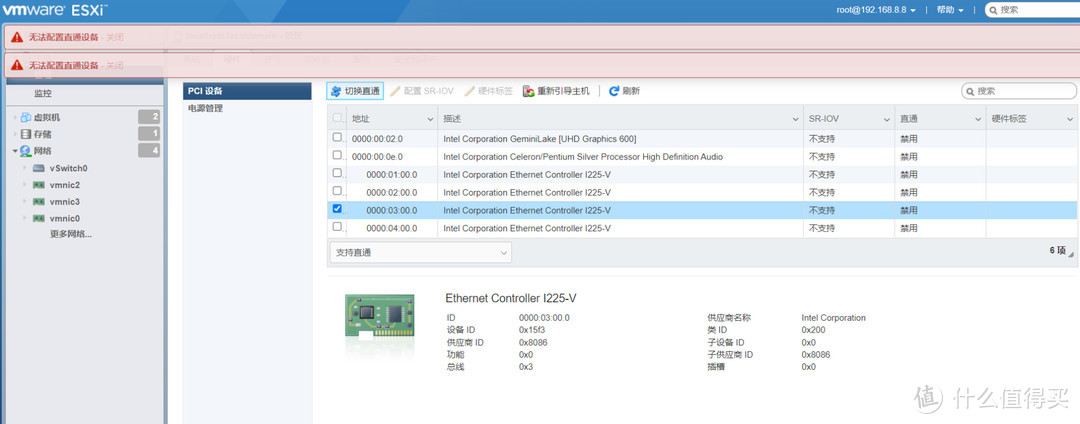Open the 硬件标签 column header dropdown arrow
The height and width of the screenshot is (424, 1080).
1070,119
